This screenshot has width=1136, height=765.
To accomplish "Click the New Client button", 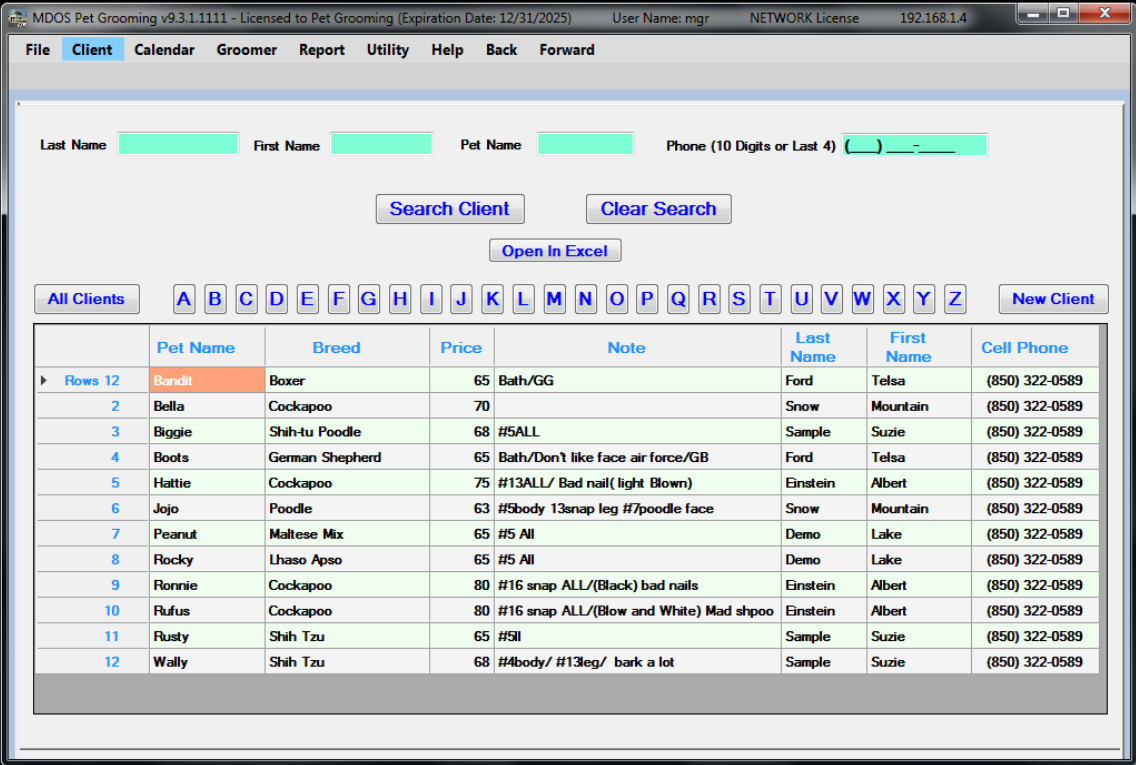I will coord(1053,298).
